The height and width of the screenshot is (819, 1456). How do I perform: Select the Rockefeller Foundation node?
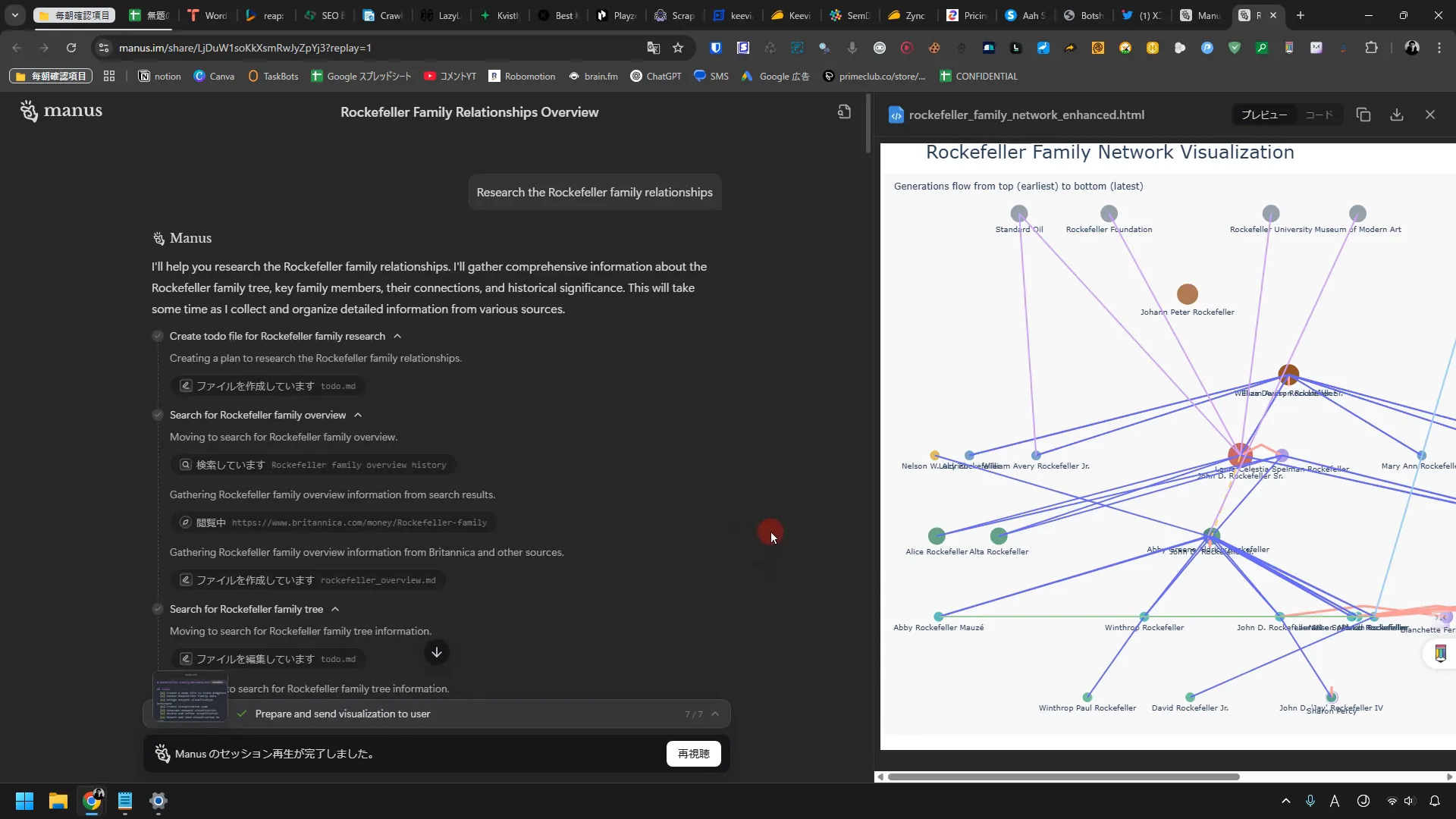click(x=1109, y=213)
